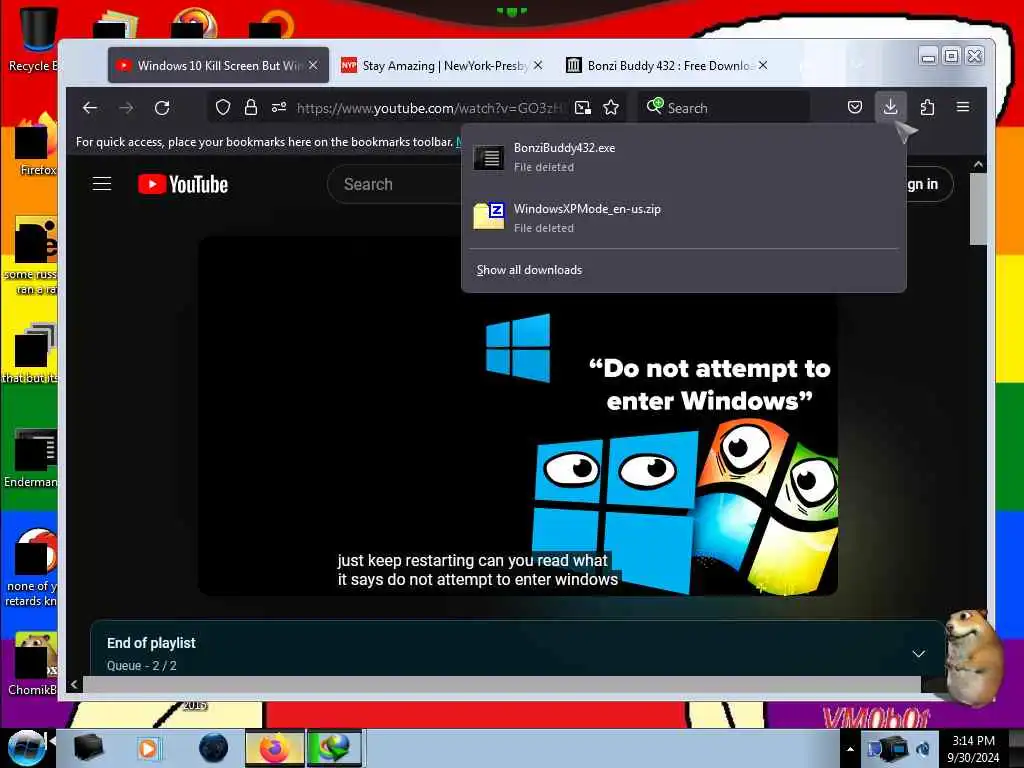Click the BonziBuddy hamster character
The image size is (1024, 768).
click(974, 657)
